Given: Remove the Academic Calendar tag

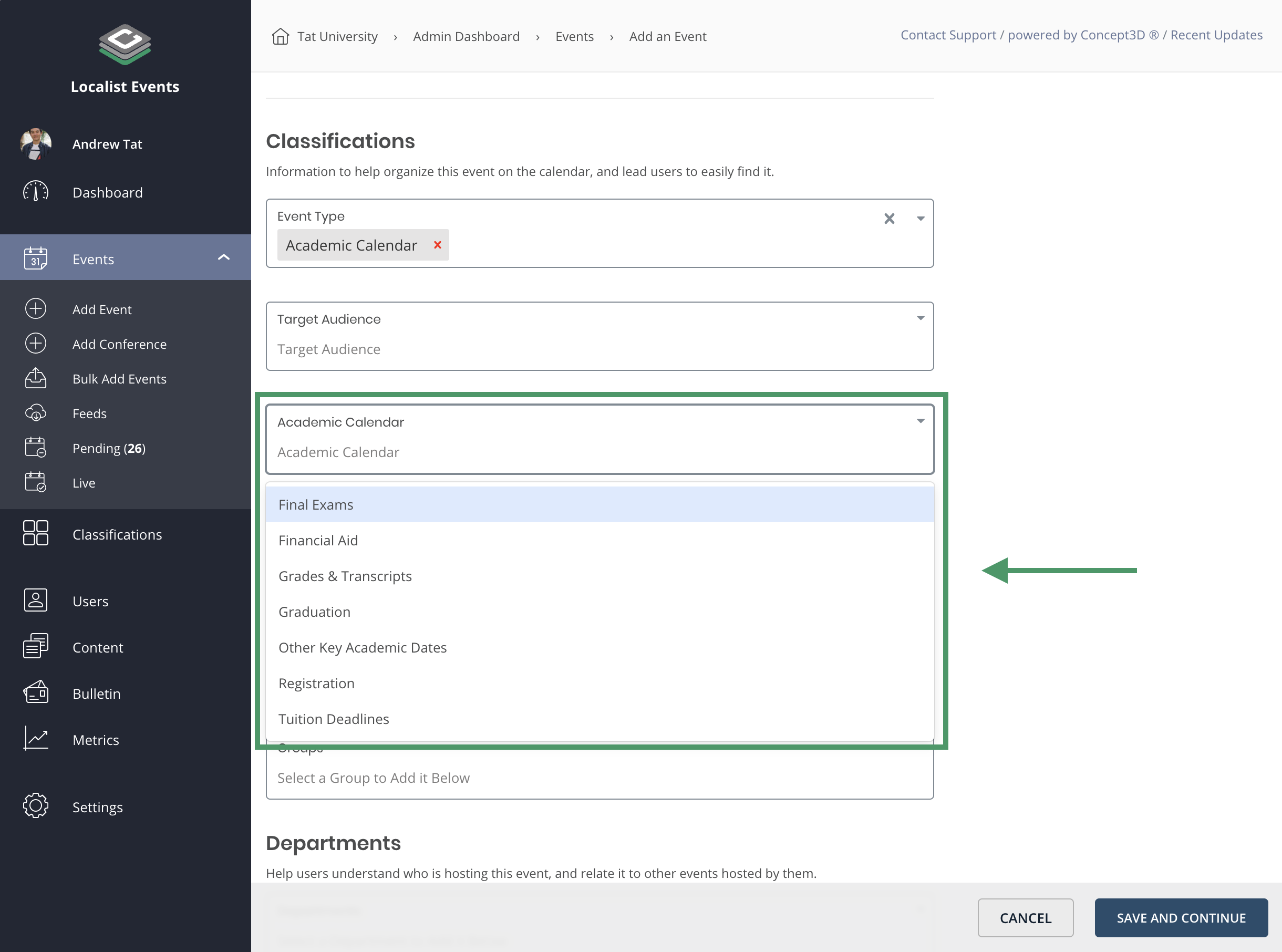Looking at the screenshot, I should point(437,245).
